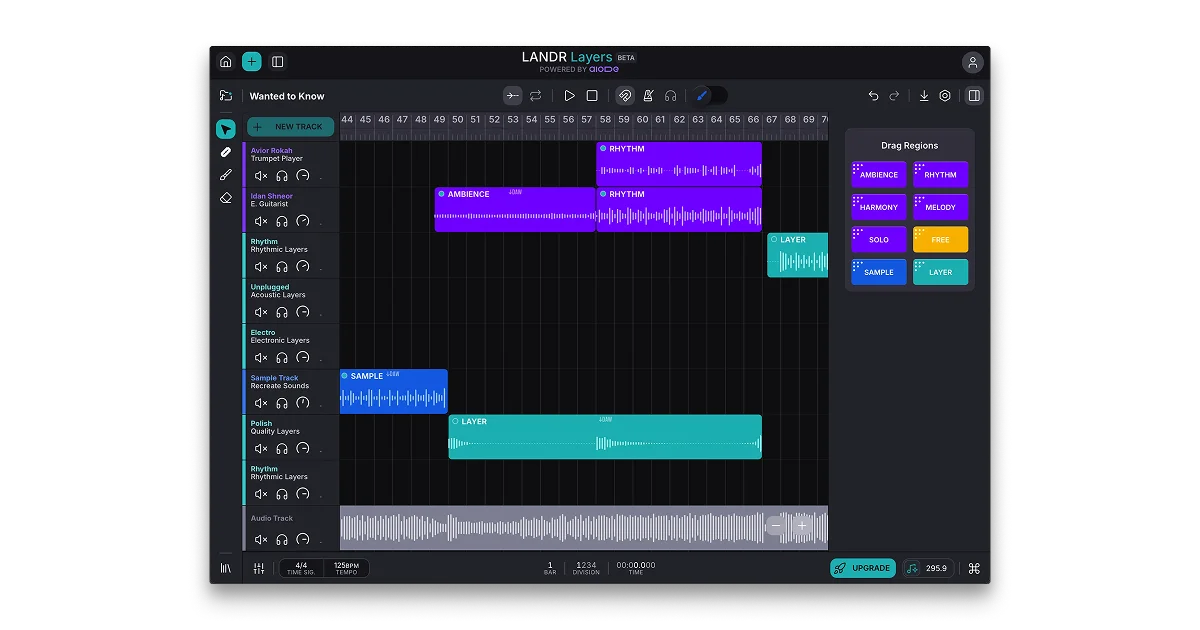
Task: Select the eraser tool in left sidebar
Action: point(226,198)
